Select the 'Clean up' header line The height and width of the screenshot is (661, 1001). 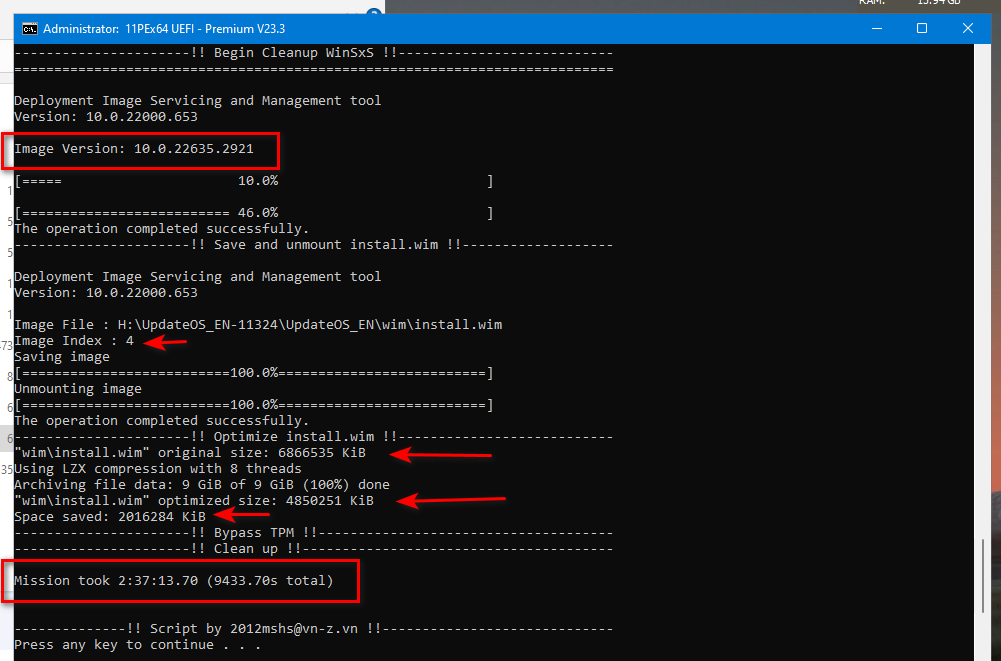313,549
